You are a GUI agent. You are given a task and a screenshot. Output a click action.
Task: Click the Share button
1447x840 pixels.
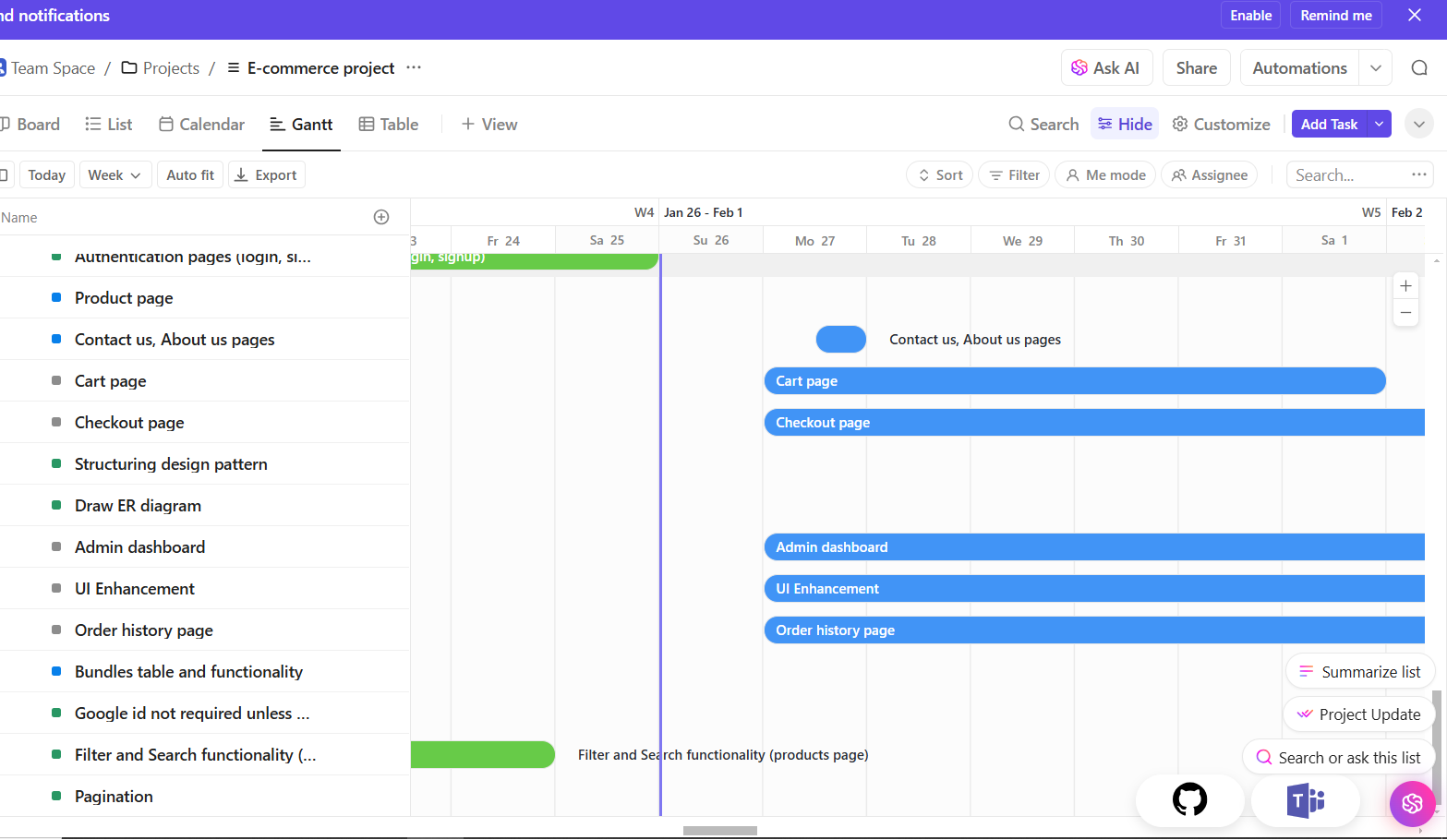(x=1196, y=68)
